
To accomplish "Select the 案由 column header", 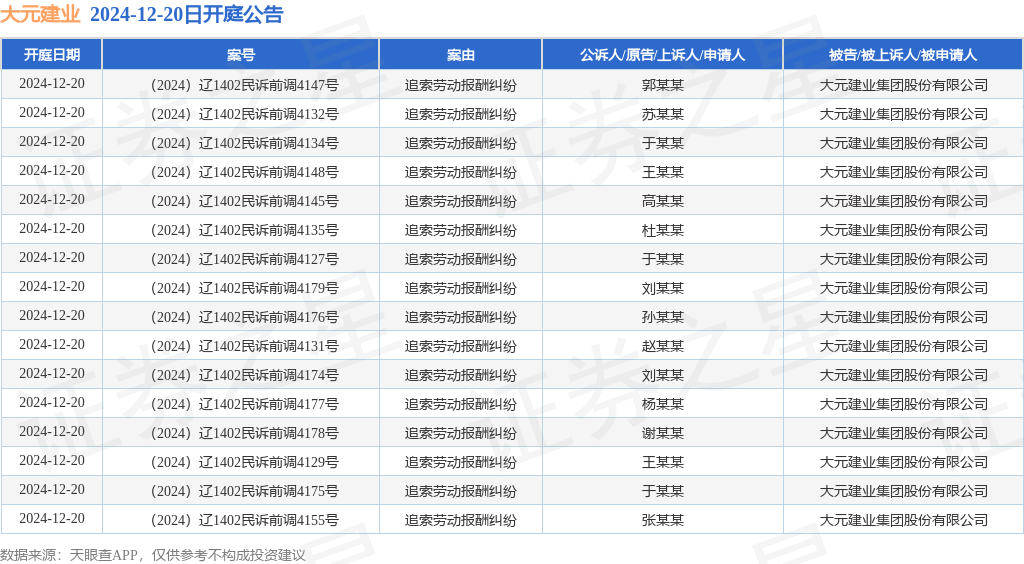I will (x=460, y=55).
